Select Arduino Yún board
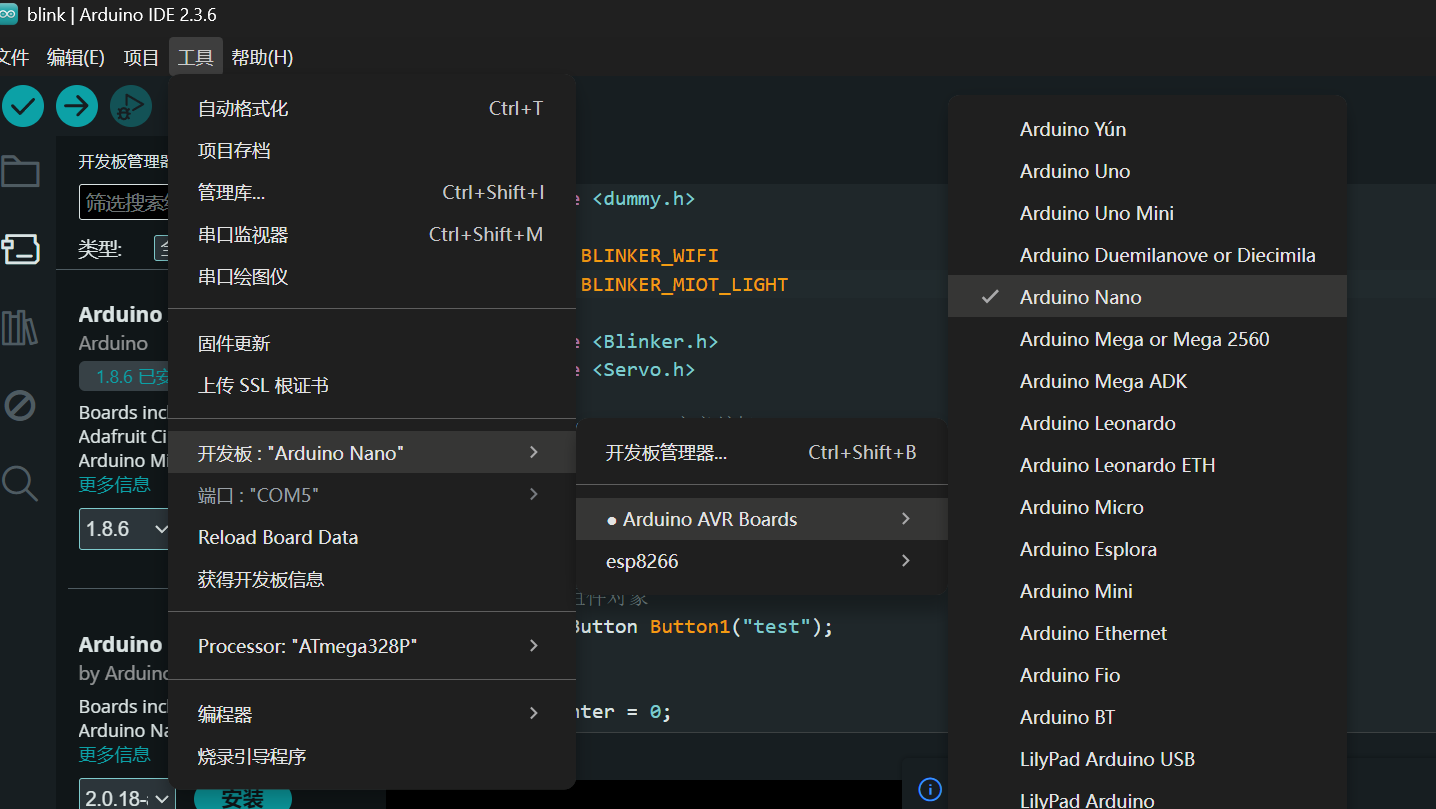 (1147, 129)
